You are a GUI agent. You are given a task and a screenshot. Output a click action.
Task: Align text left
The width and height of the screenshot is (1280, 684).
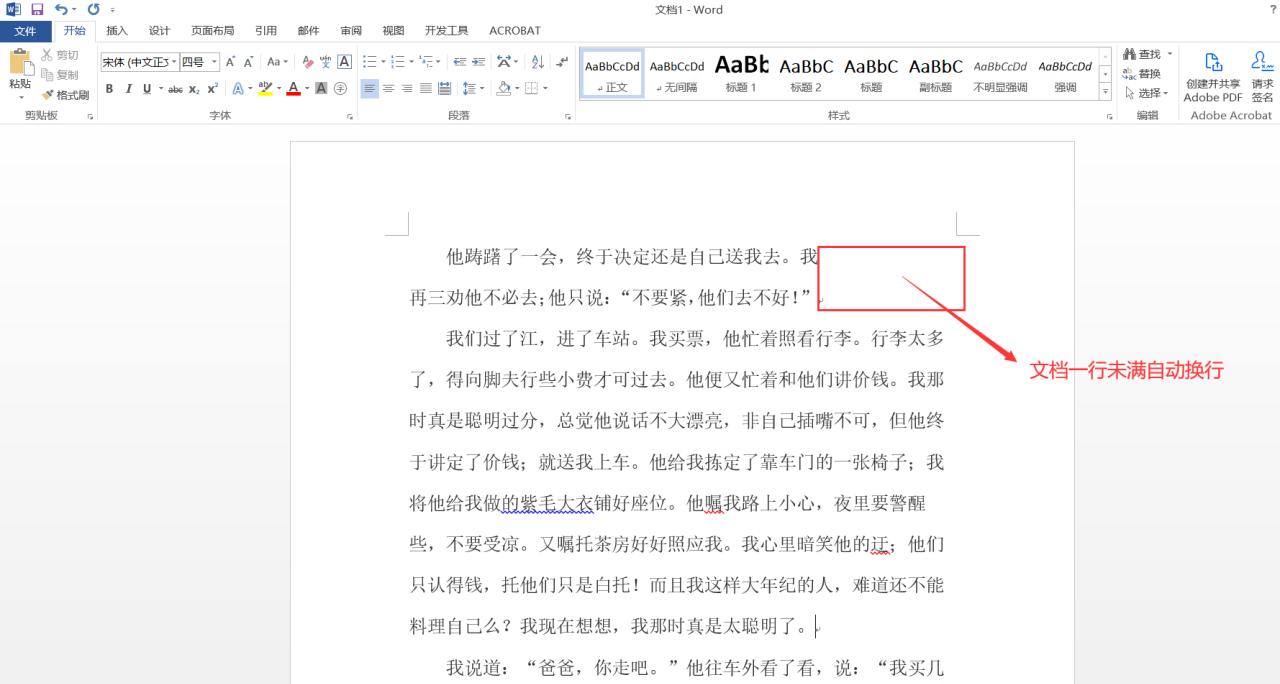click(x=370, y=89)
